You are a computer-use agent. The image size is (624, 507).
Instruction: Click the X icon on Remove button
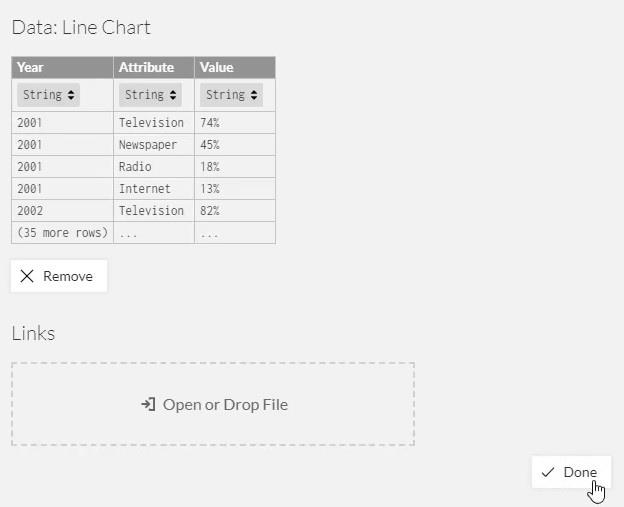click(x=27, y=276)
